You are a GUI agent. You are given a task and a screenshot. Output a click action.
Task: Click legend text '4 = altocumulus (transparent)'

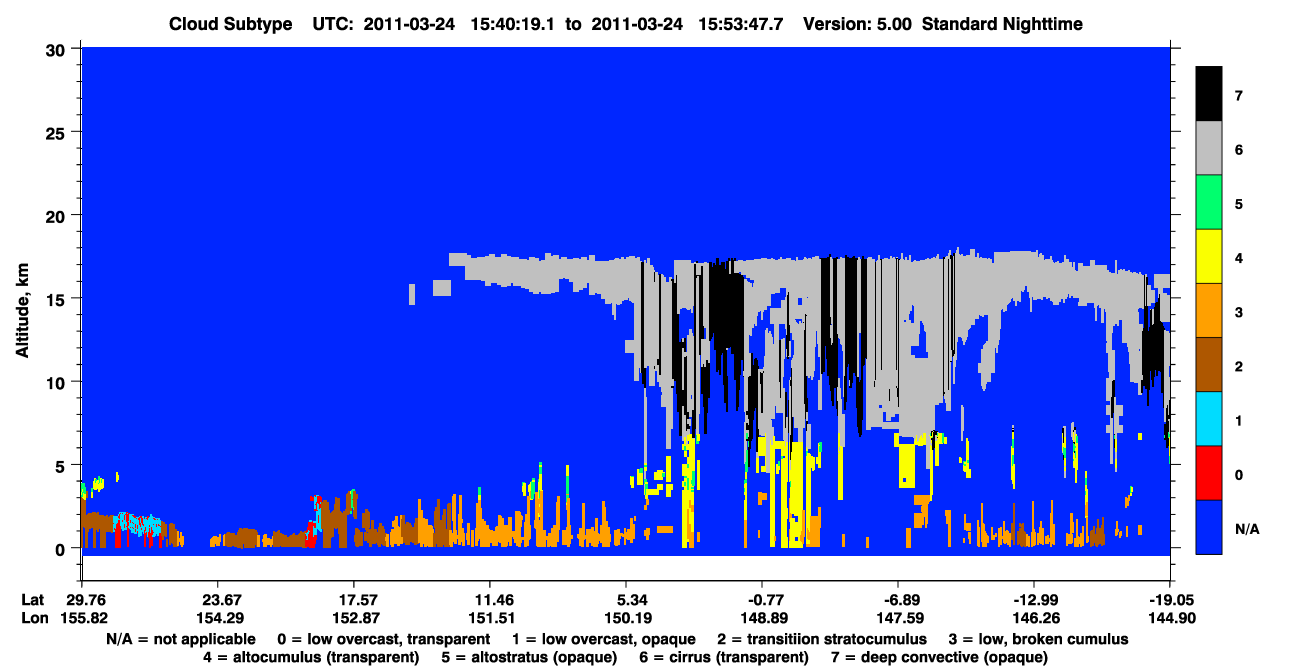310,657
